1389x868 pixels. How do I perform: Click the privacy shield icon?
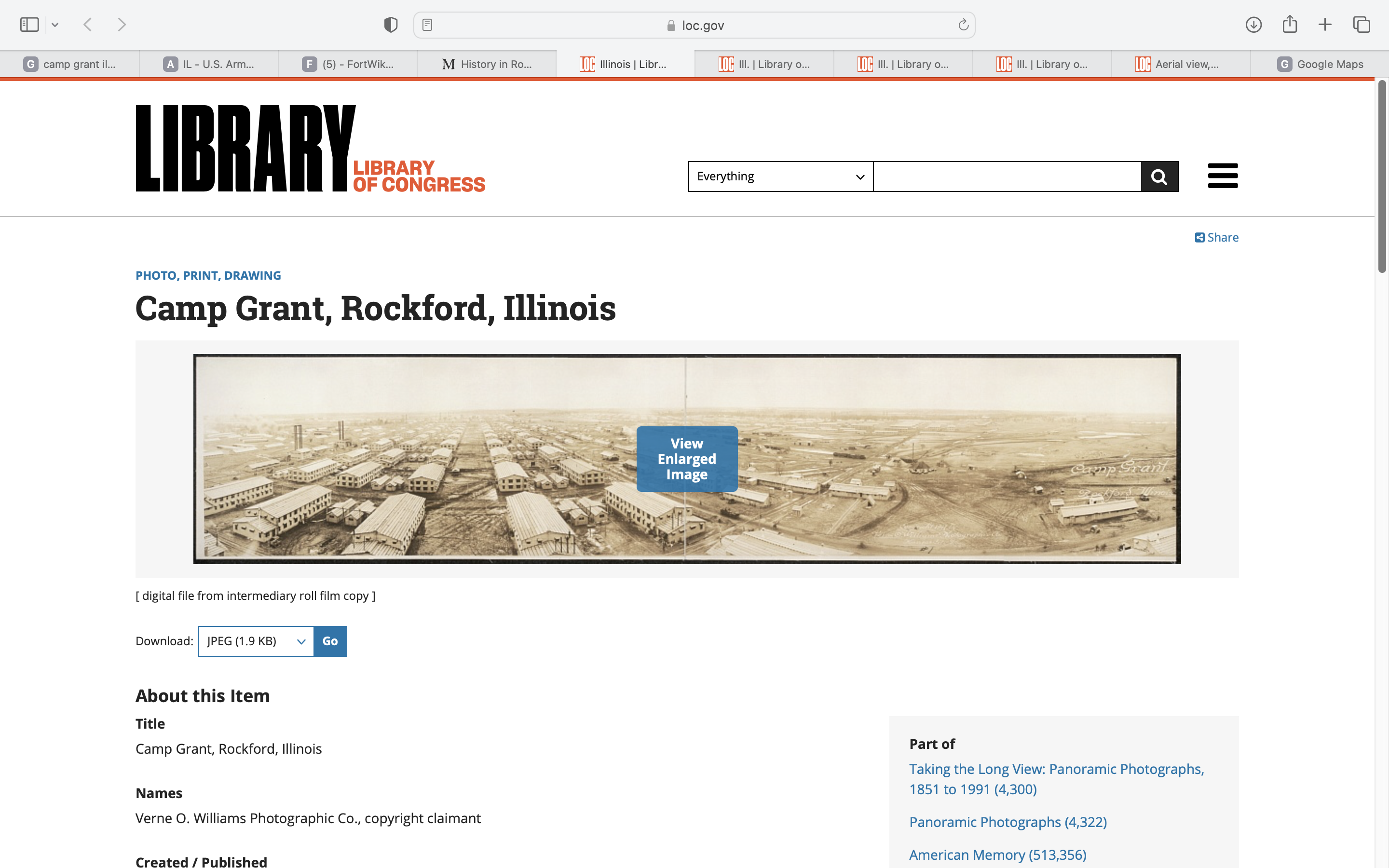pyautogui.click(x=390, y=25)
